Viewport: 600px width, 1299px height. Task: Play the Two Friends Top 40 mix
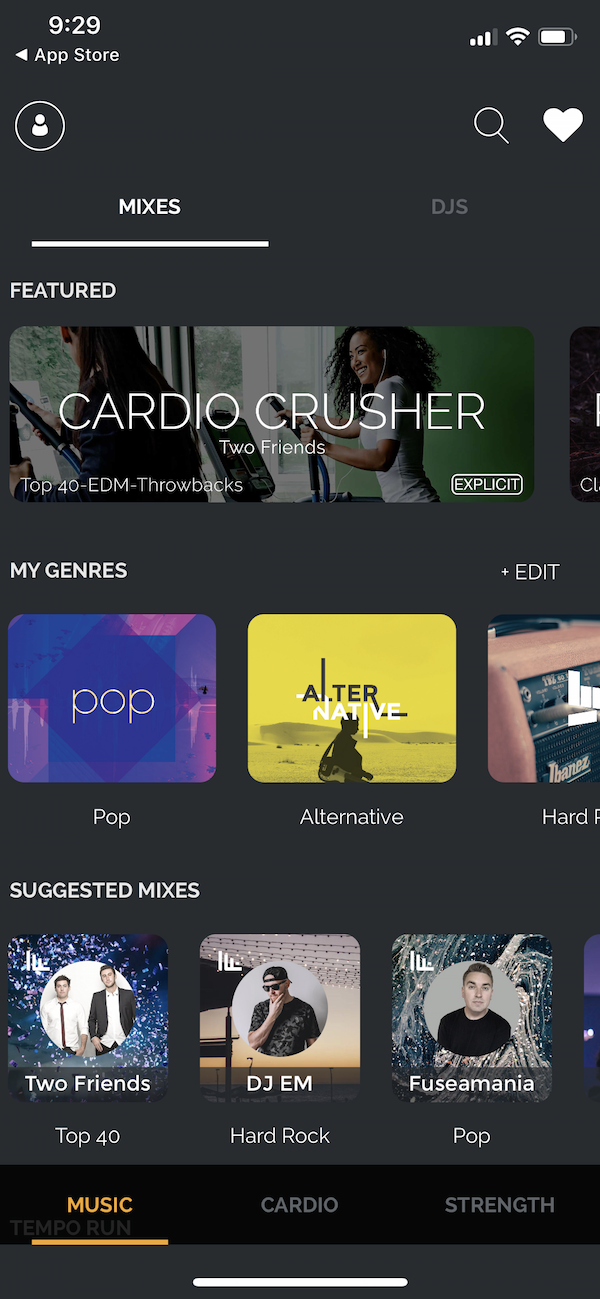point(88,1018)
